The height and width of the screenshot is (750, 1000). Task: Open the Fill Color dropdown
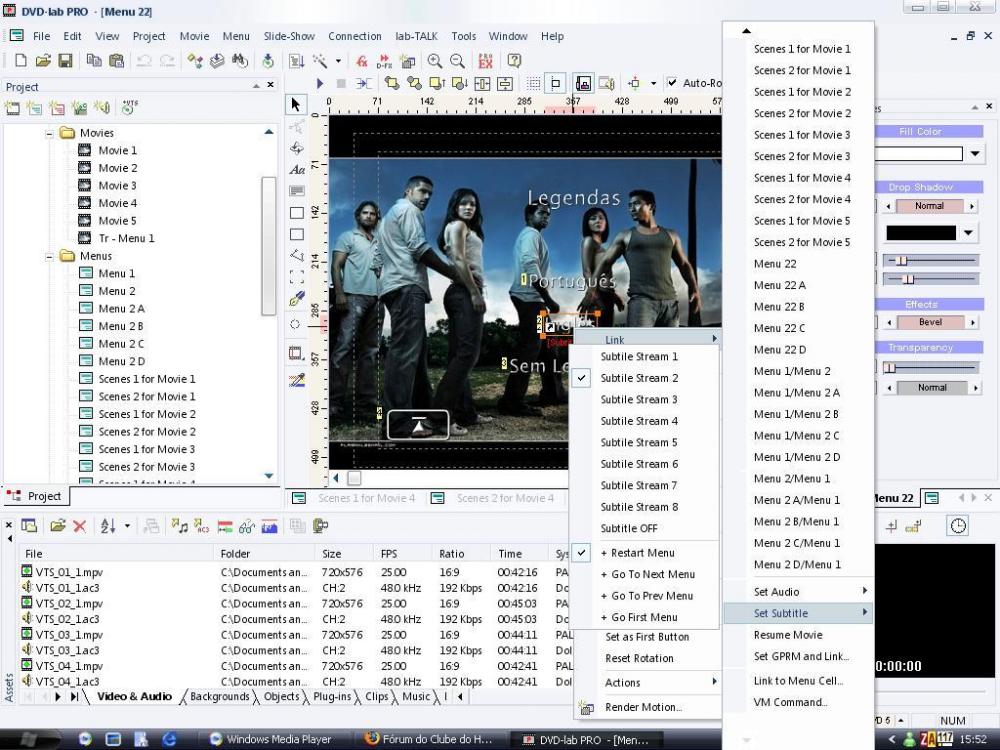[975, 154]
